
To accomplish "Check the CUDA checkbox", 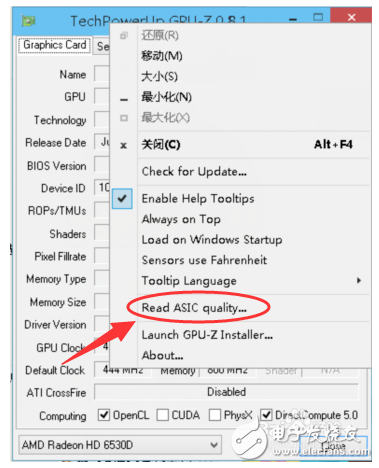I will tap(162, 415).
